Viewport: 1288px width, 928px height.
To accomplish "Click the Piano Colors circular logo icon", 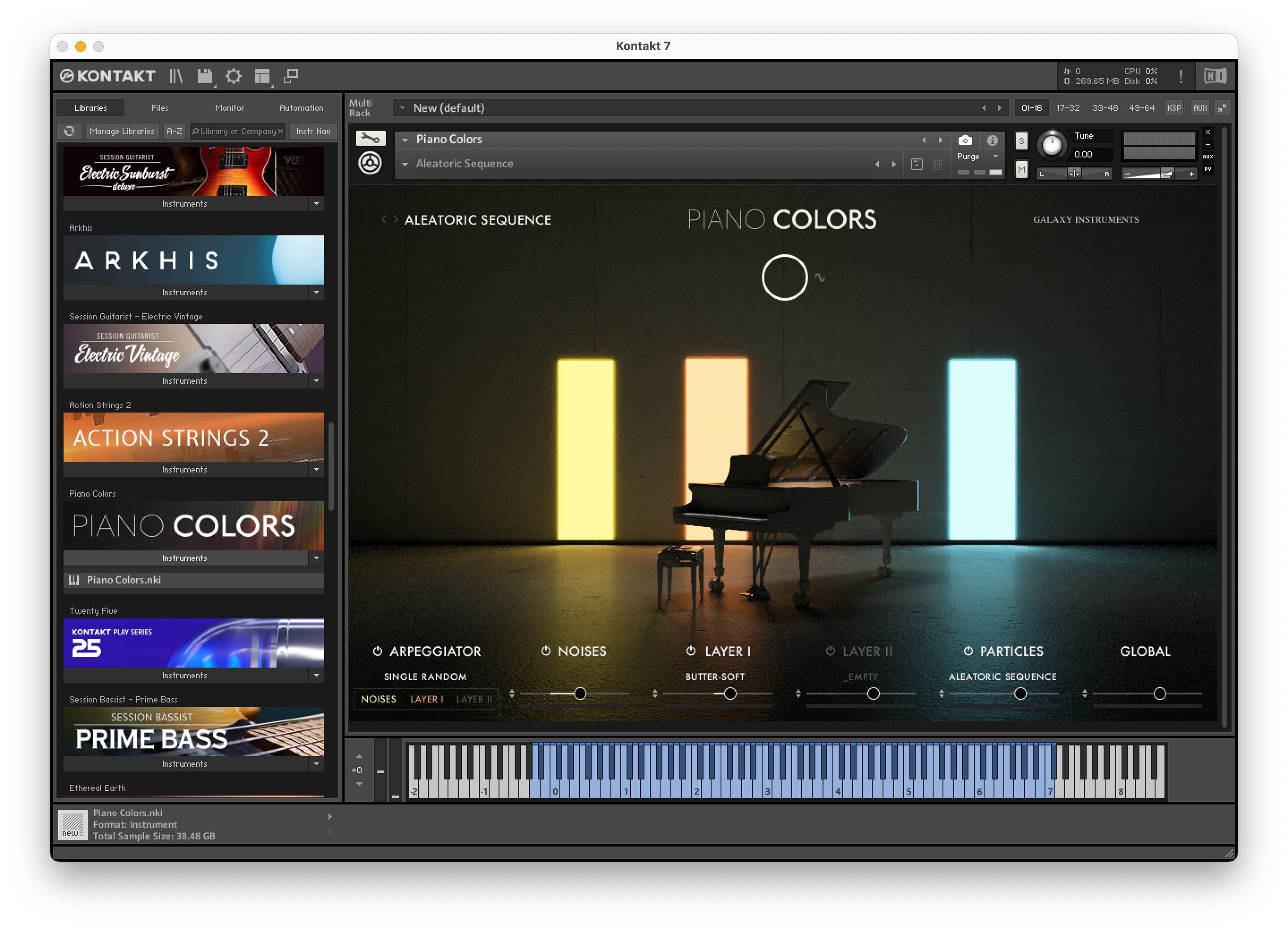I will click(x=370, y=164).
